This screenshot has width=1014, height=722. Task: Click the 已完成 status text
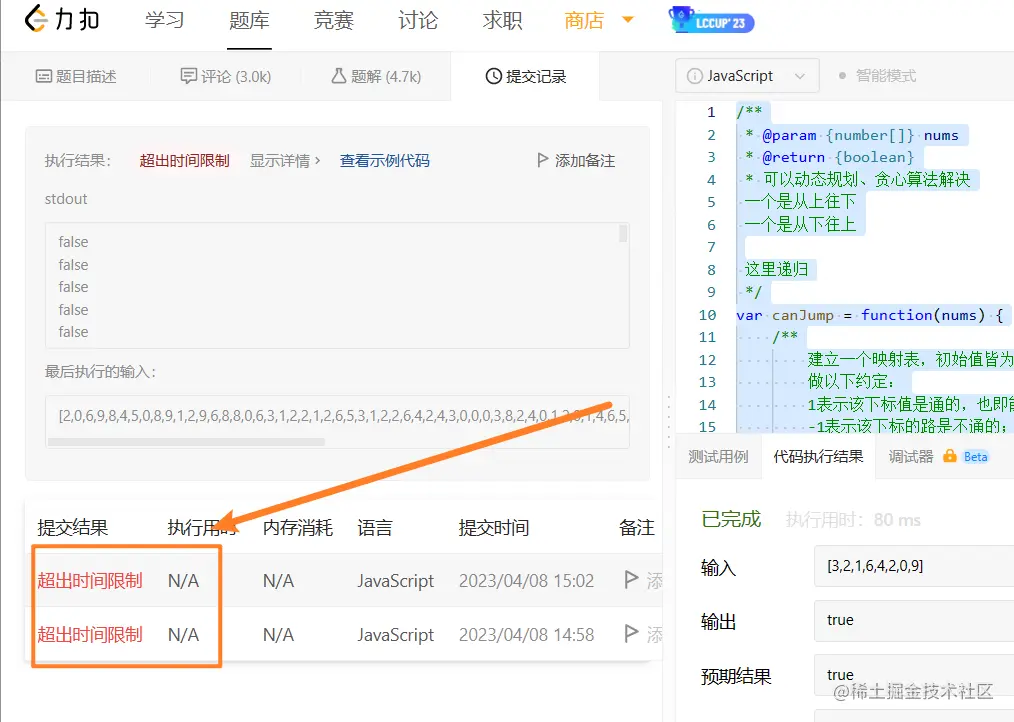pos(731,519)
